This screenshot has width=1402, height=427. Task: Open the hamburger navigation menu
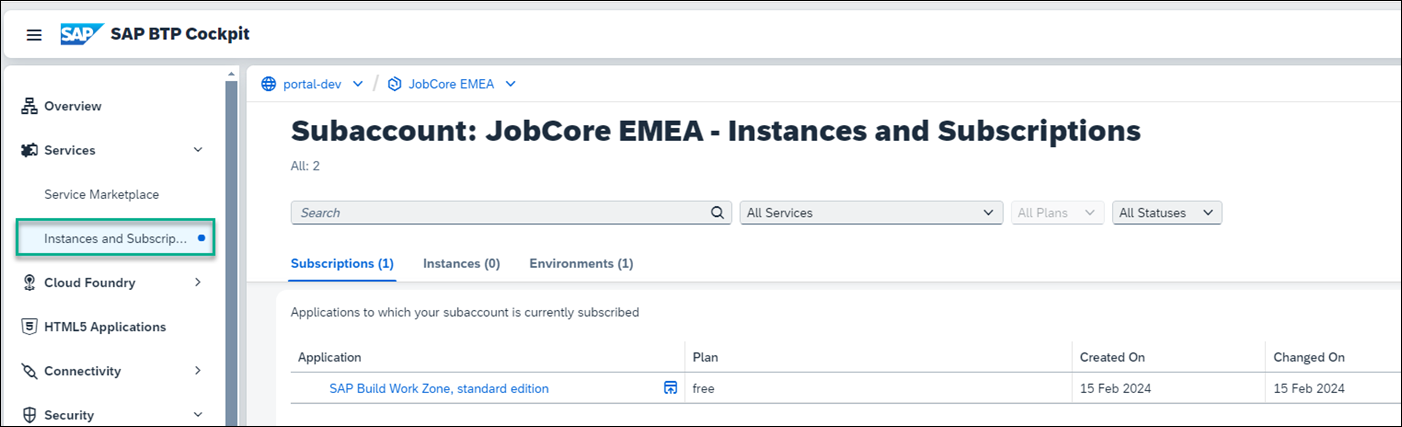point(34,35)
